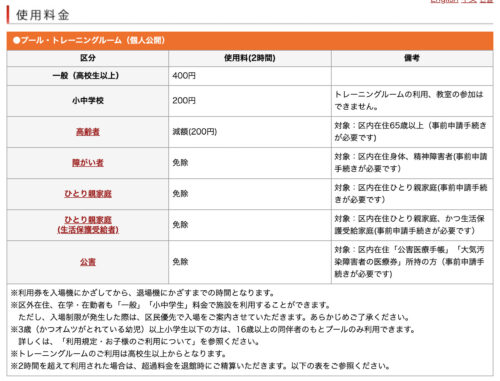Click the 備考 column header
This screenshot has height=381, width=500.
[x=412, y=58]
